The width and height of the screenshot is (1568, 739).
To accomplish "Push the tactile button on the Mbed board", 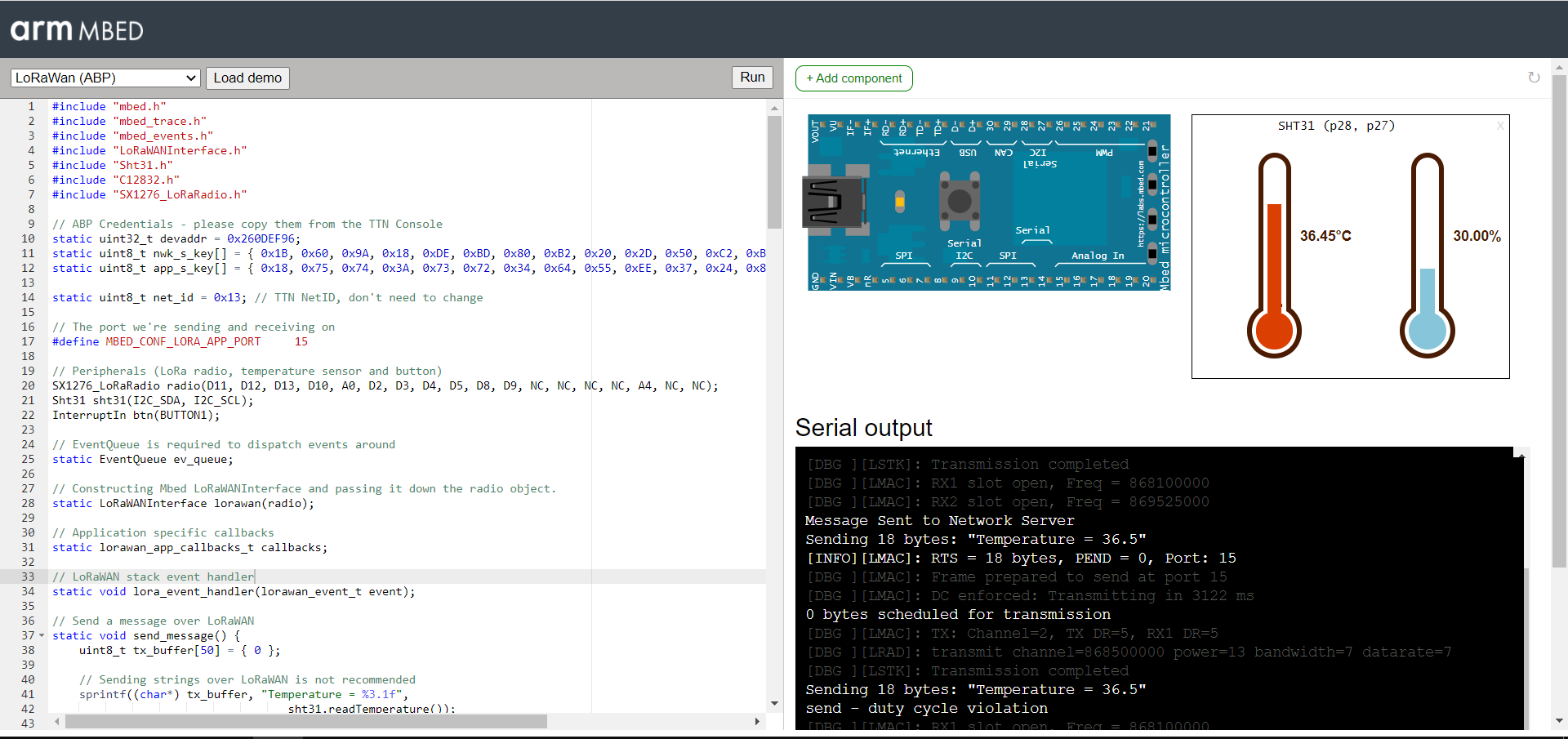I will click(960, 200).
